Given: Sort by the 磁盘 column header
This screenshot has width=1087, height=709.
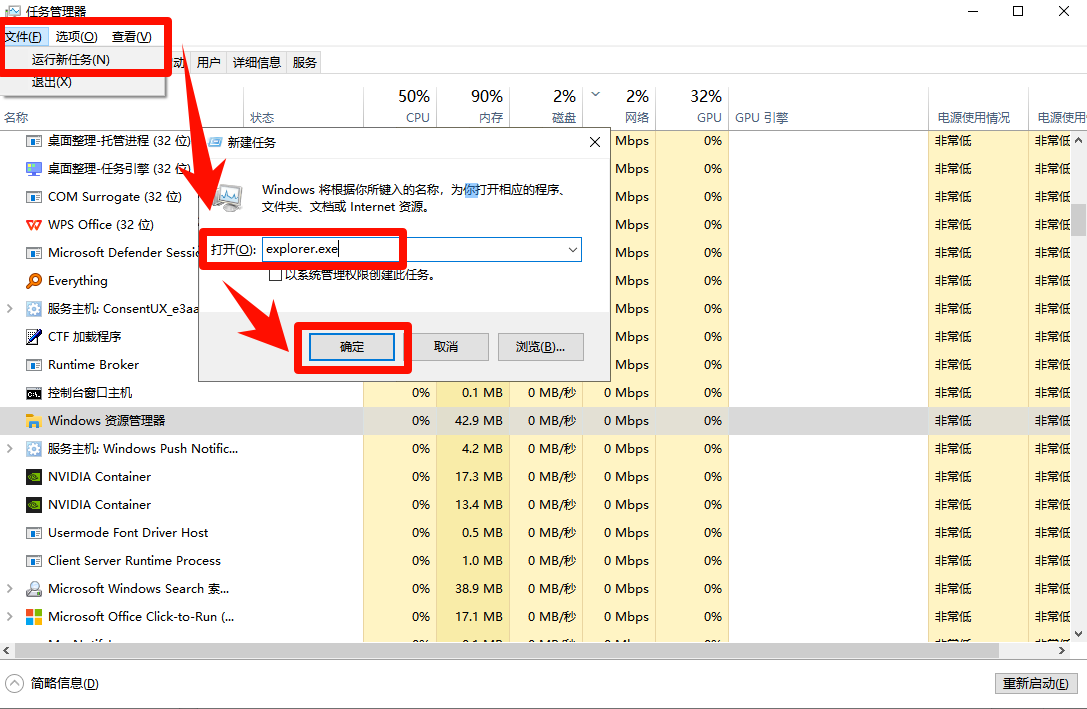Looking at the screenshot, I should coord(546,107).
